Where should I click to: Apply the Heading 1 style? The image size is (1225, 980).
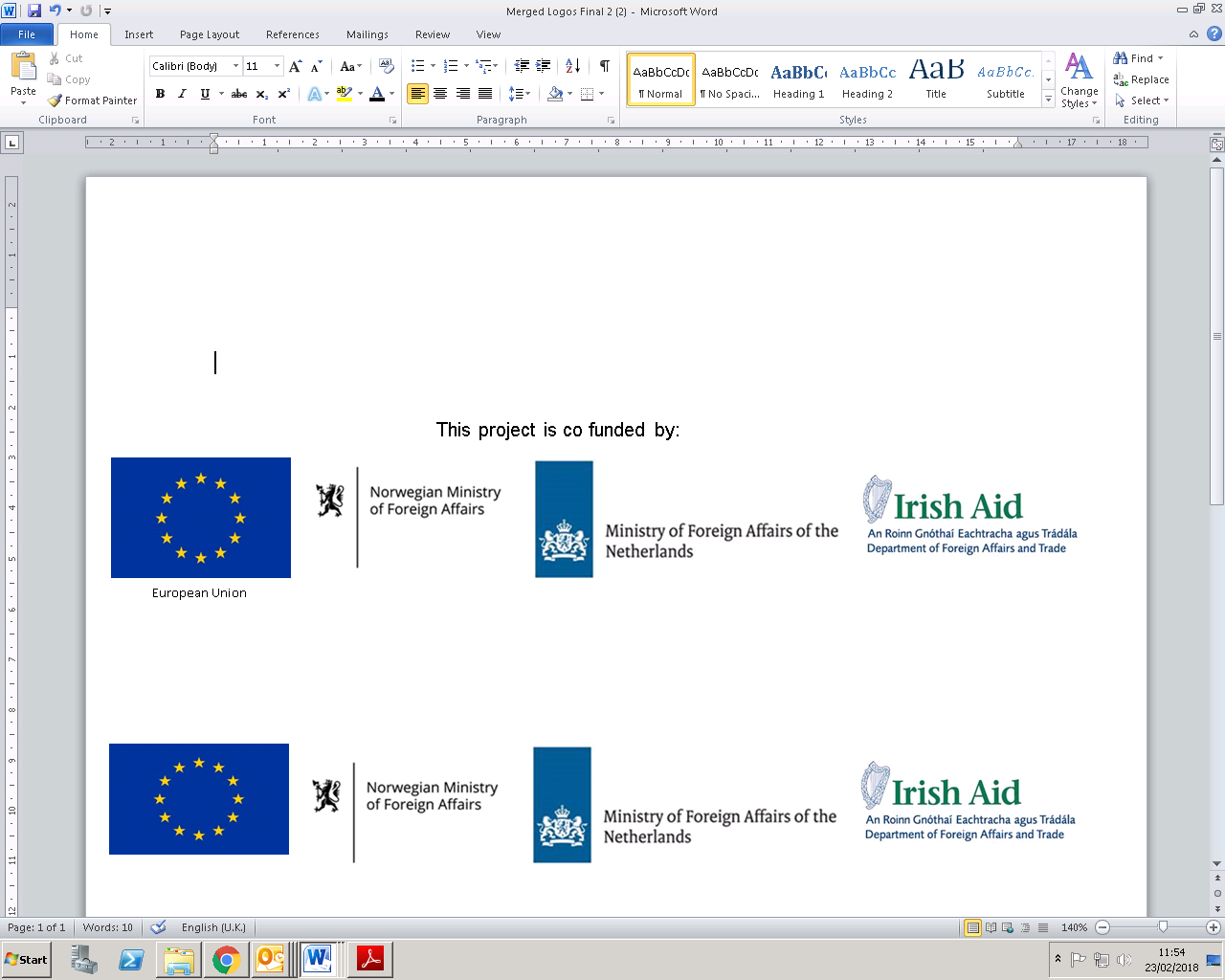798,79
